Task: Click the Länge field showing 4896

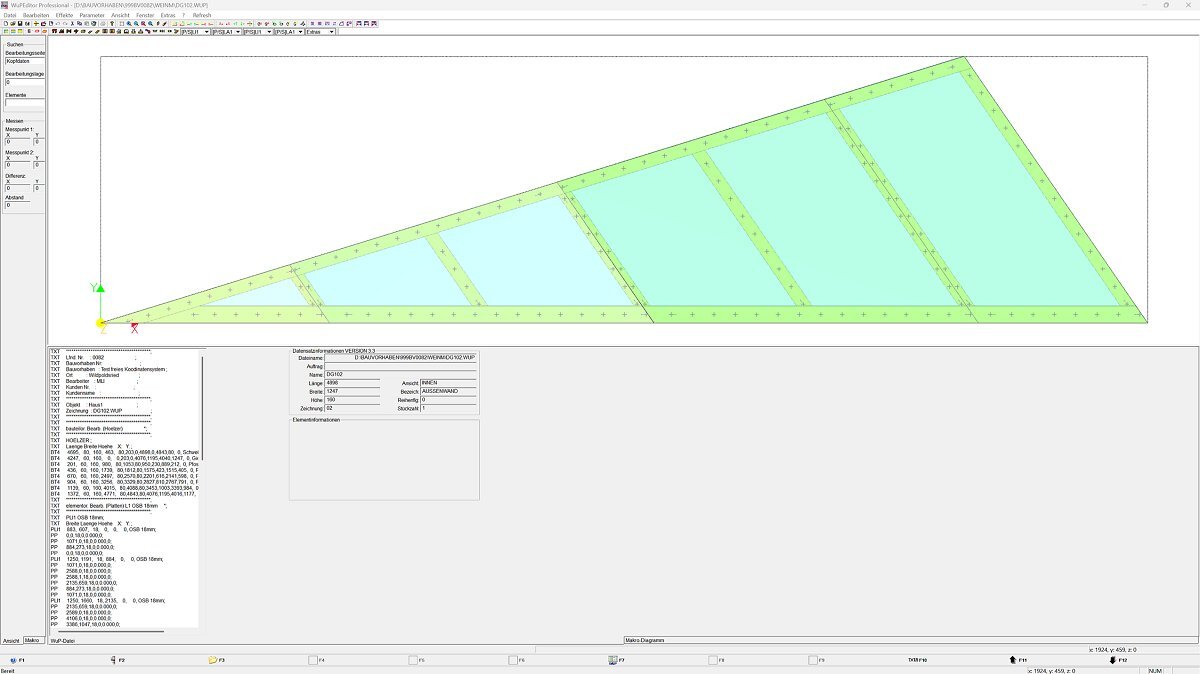Action: click(352, 383)
